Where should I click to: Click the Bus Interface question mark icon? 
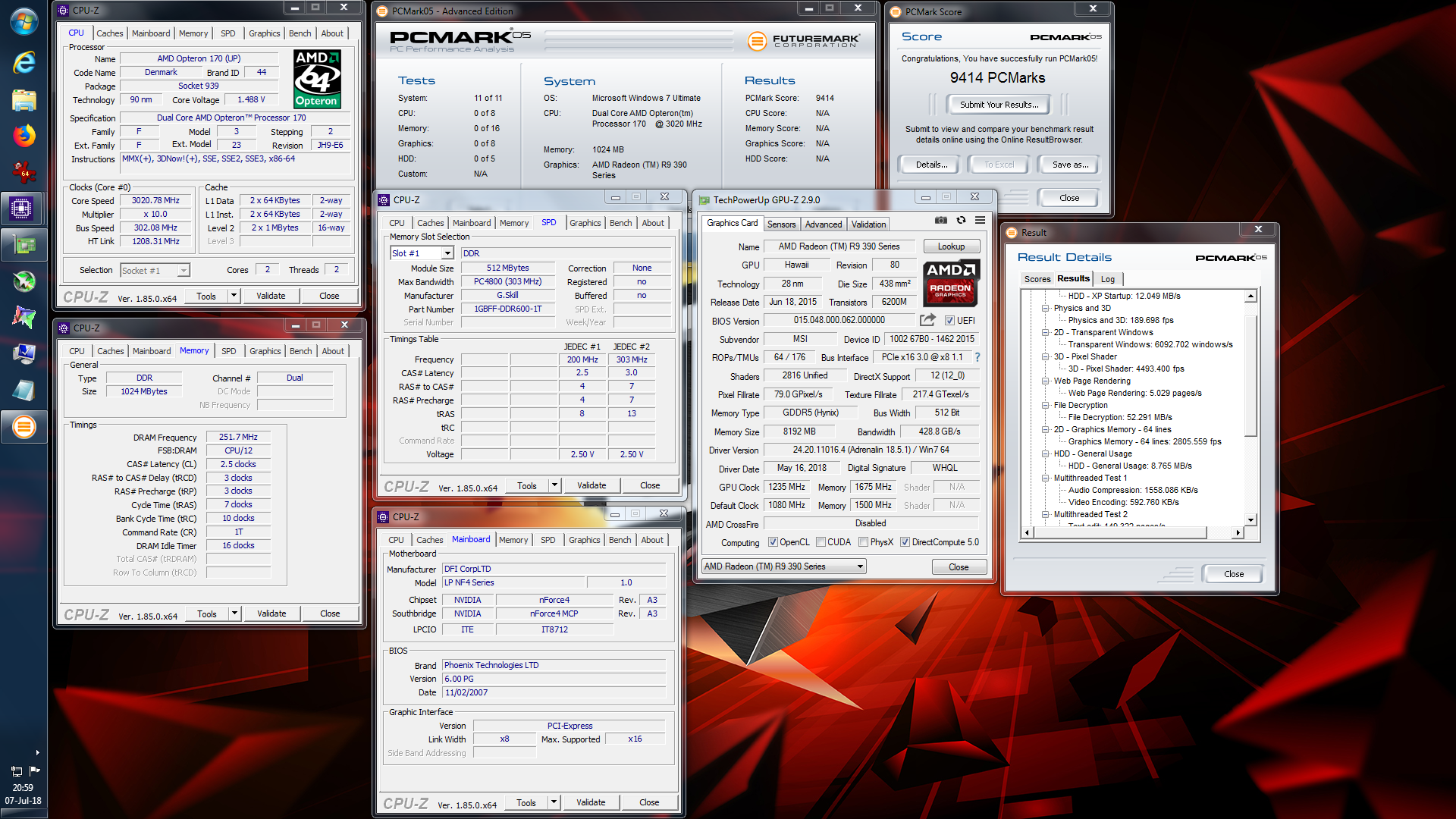point(977,357)
